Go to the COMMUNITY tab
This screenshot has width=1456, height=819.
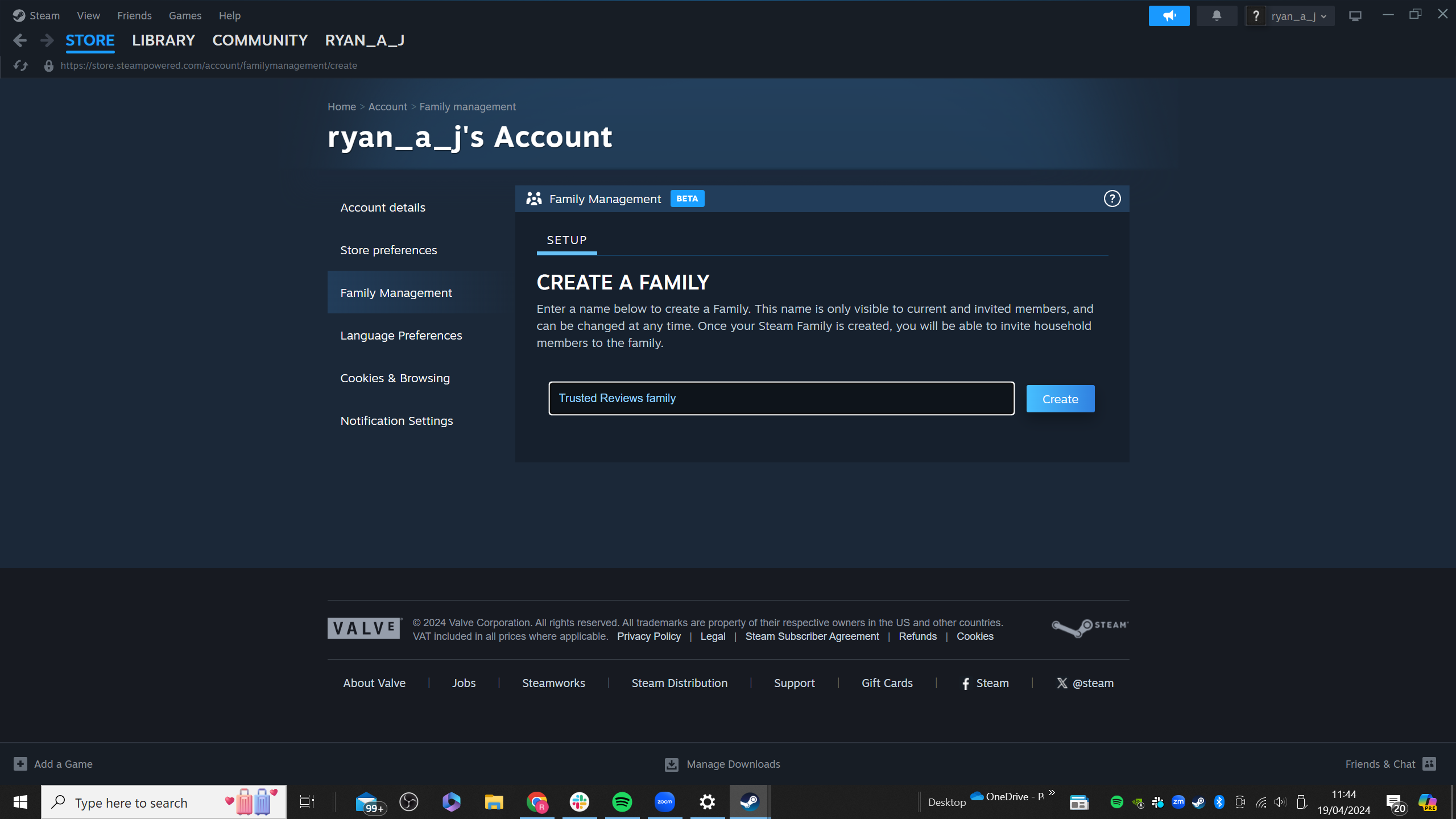pos(260,40)
